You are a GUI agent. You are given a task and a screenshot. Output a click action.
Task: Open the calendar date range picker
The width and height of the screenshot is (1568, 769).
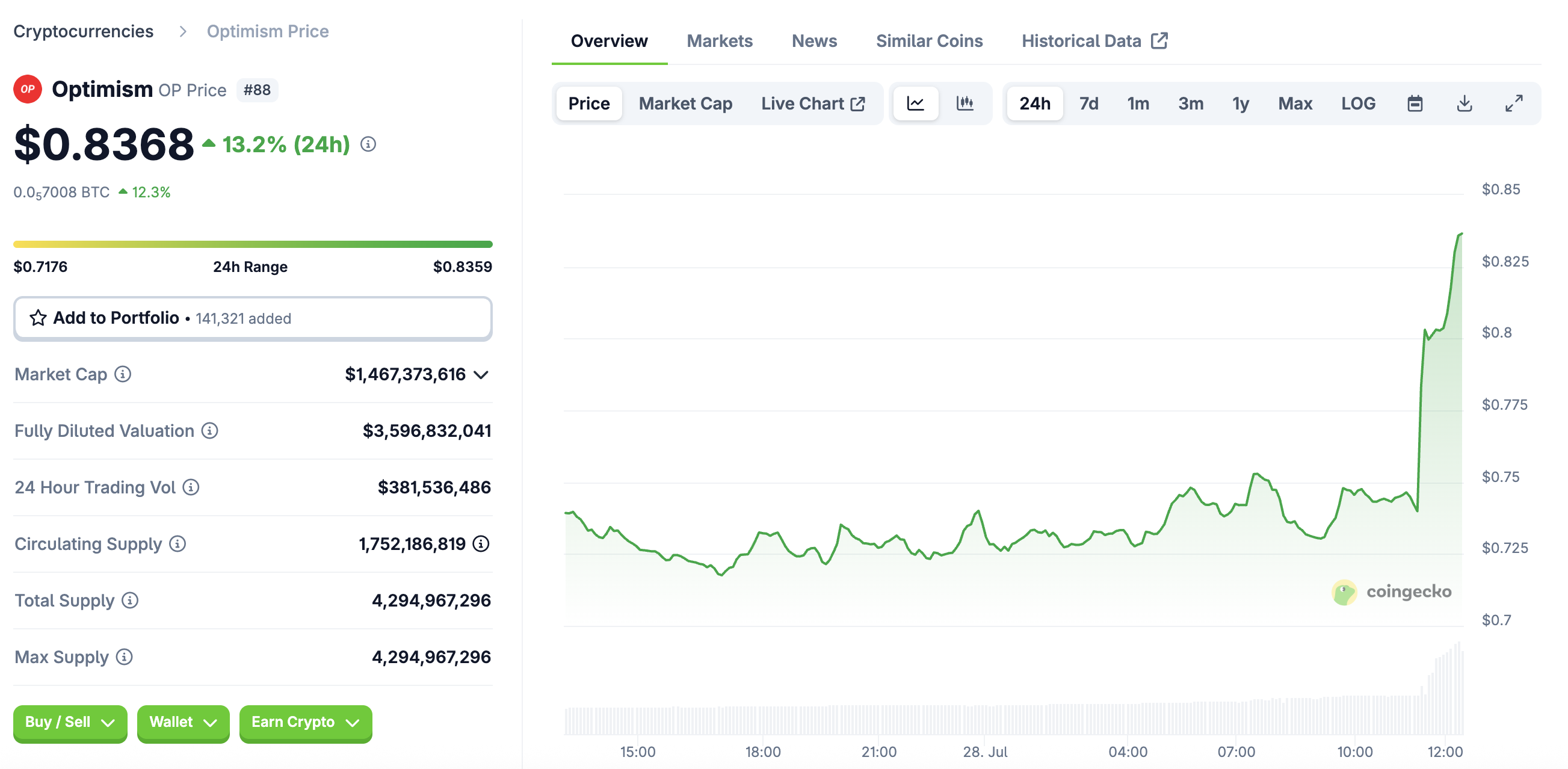(x=1415, y=103)
